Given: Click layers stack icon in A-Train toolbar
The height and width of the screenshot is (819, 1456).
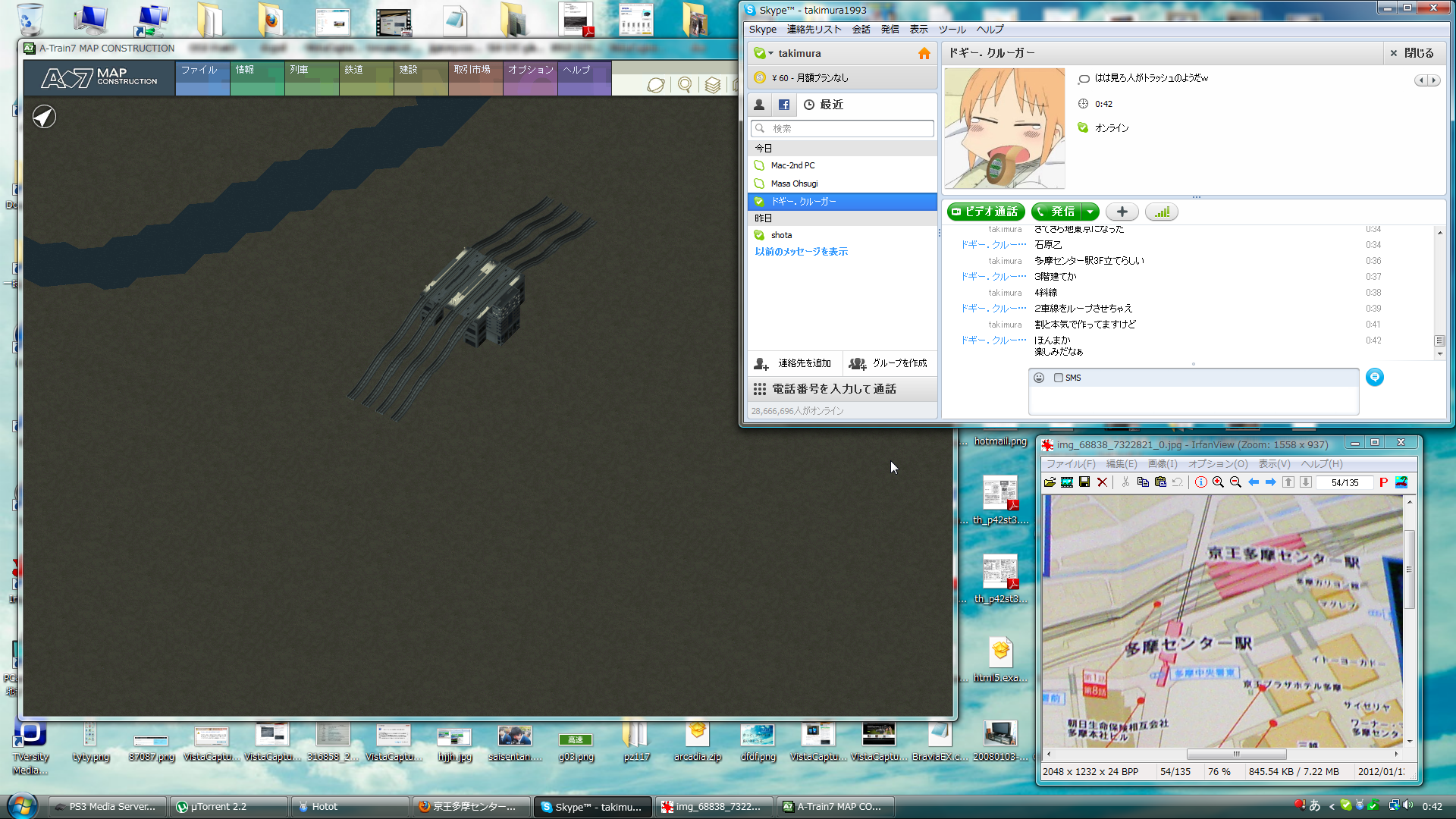Looking at the screenshot, I should point(713,85).
